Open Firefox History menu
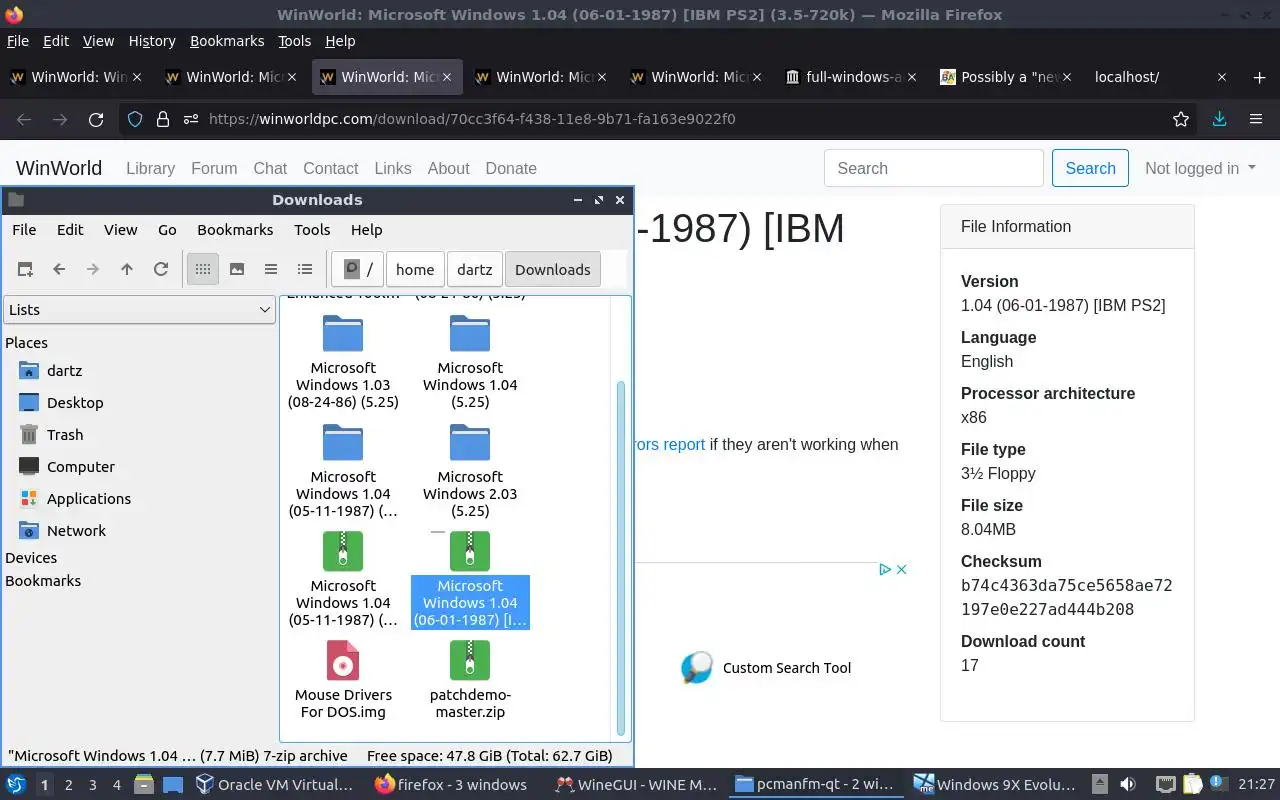Viewport: 1280px width, 800px height. (152, 41)
